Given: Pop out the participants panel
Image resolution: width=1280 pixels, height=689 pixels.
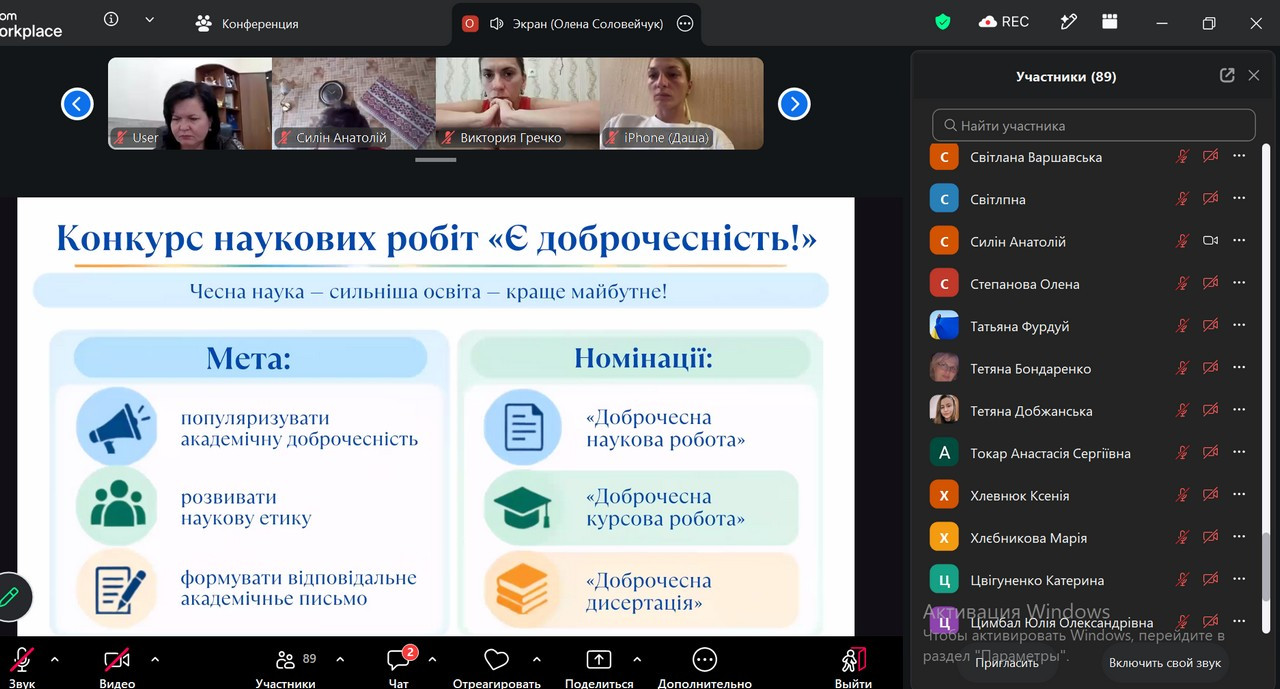Looking at the screenshot, I should coord(1227,76).
